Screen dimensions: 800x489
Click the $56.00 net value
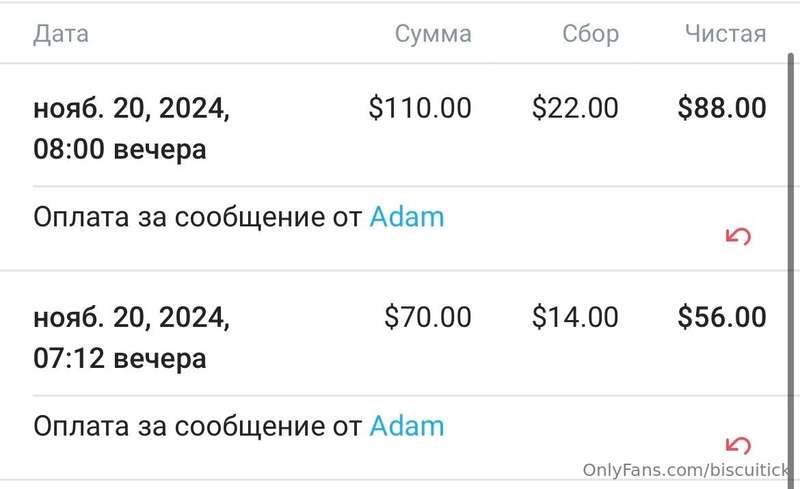coord(722,316)
